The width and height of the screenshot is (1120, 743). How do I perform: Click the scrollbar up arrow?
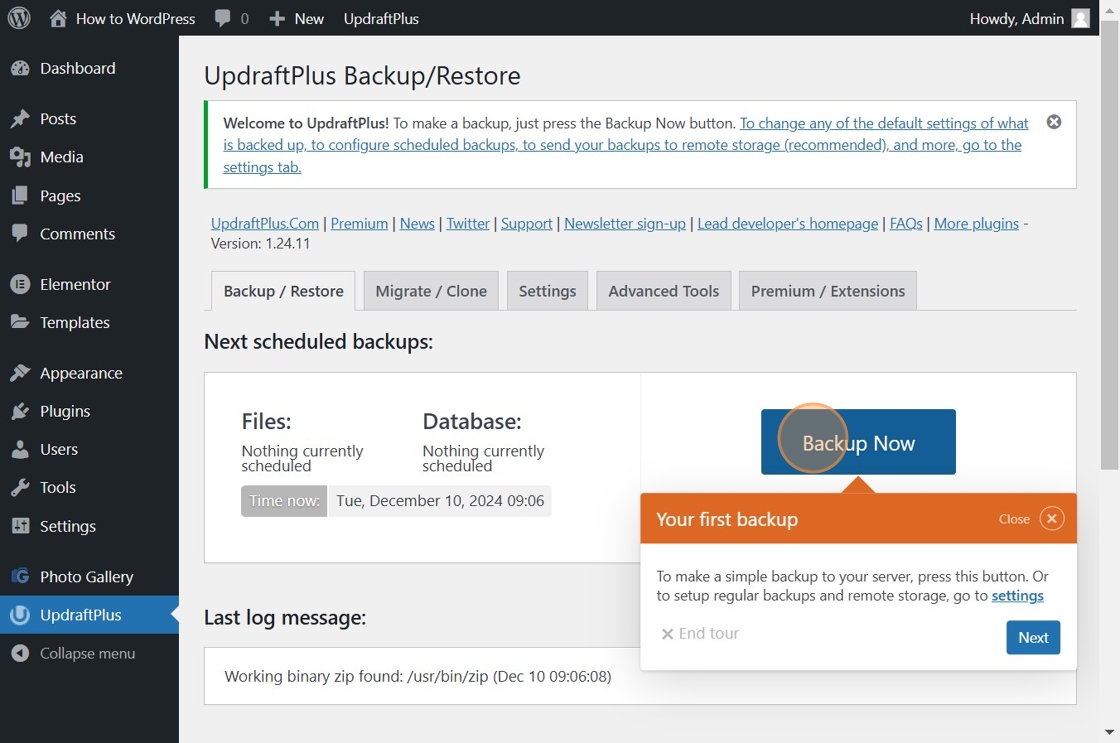[1109, 9]
